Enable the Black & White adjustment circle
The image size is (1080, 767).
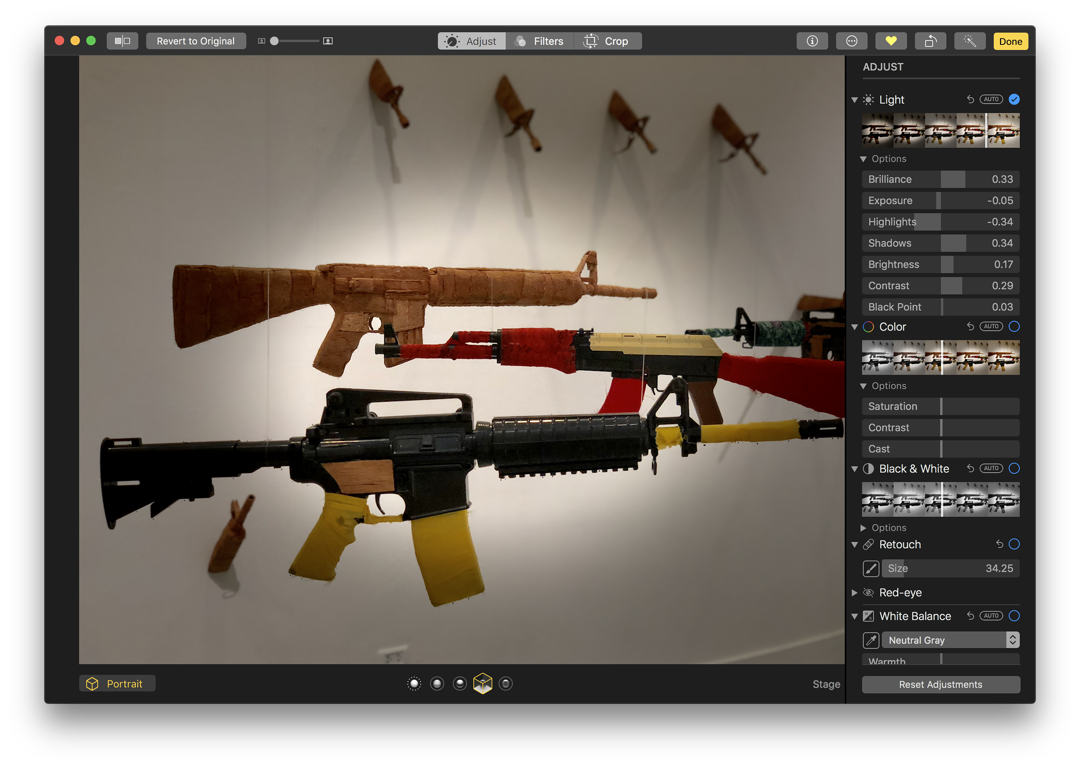pos(1014,468)
